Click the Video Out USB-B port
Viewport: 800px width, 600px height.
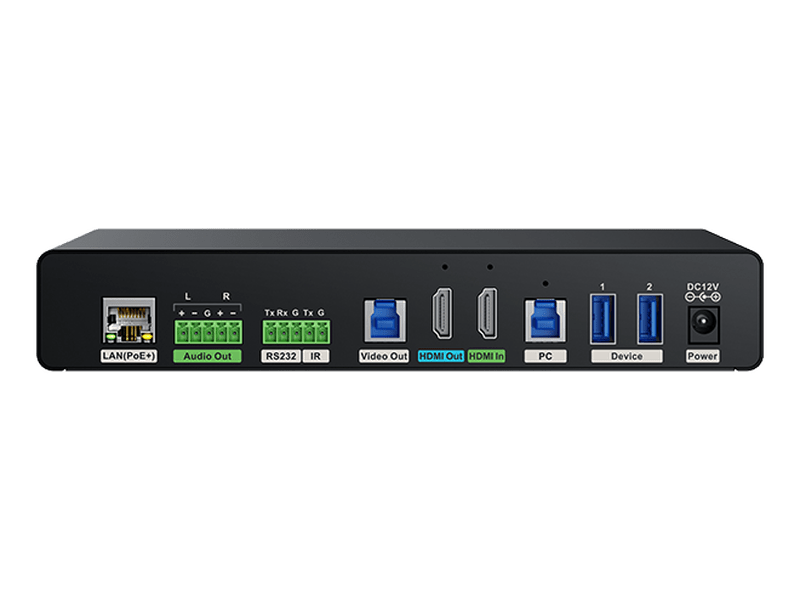[x=385, y=320]
